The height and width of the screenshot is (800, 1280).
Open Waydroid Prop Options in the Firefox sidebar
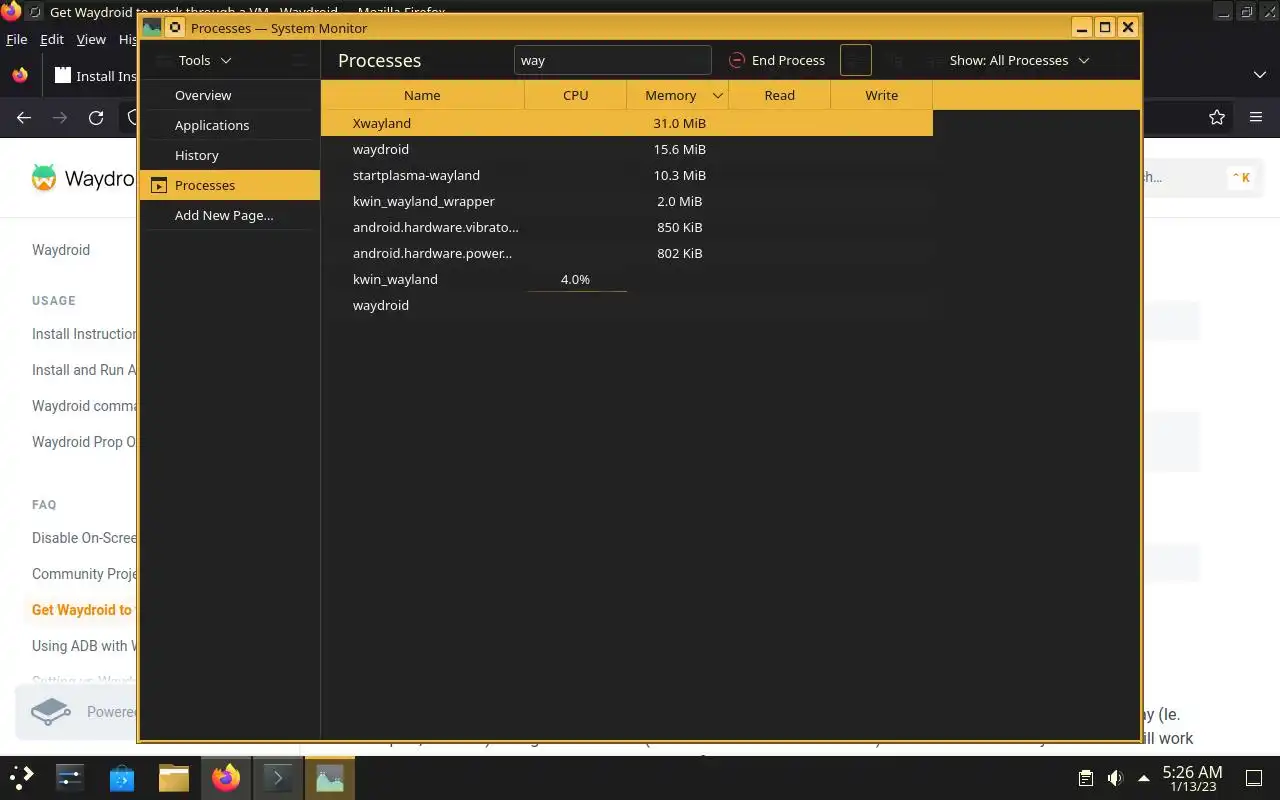pos(84,442)
